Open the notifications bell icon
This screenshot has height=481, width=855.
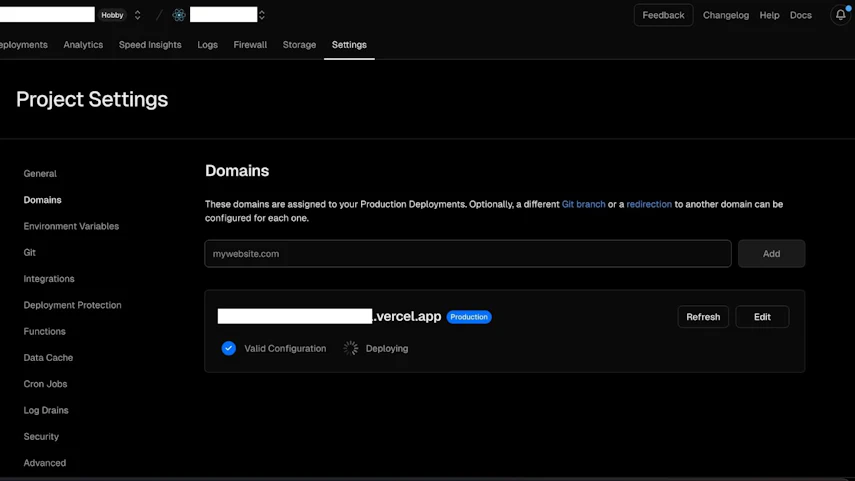click(x=841, y=15)
